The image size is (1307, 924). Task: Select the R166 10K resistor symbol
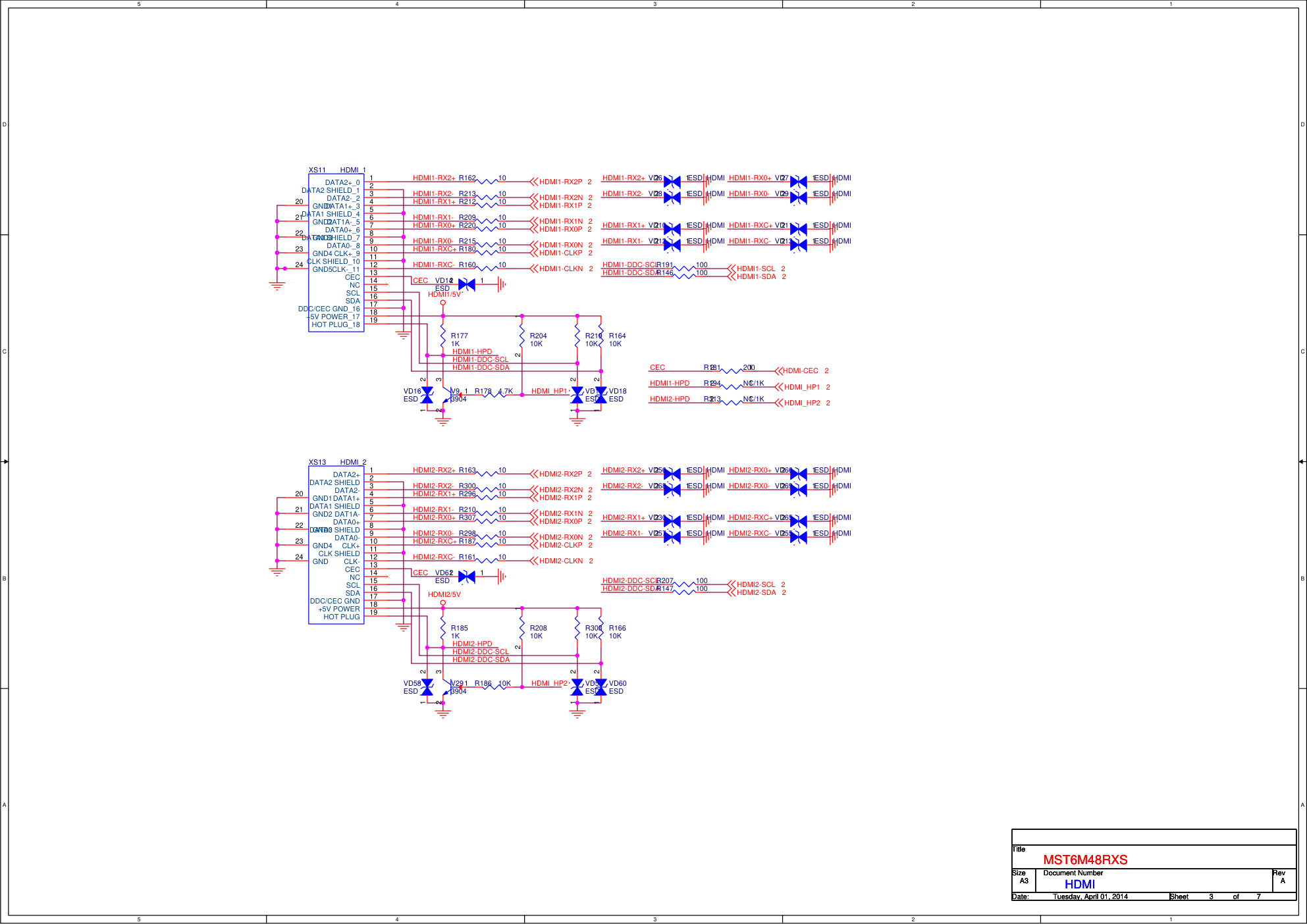pyautogui.click(x=600, y=631)
